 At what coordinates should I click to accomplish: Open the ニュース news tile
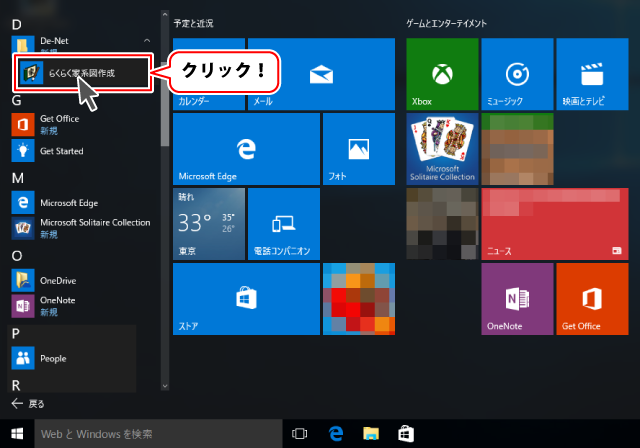tap(555, 224)
